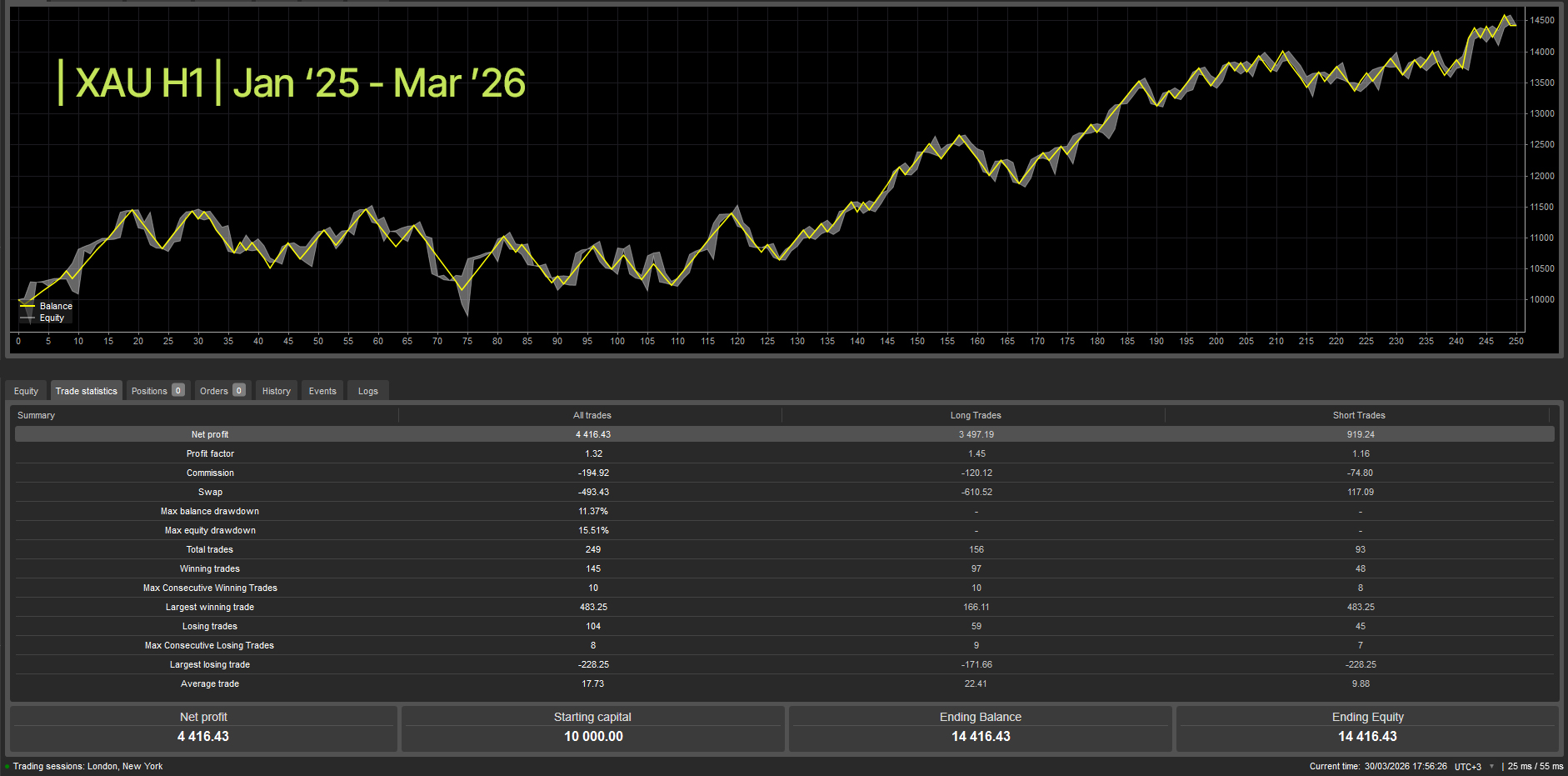Viewport: 1568px width, 776px height.
Task: Click the Ending Equity panel showing 14 416.43
Action: tap(1367, 728)
